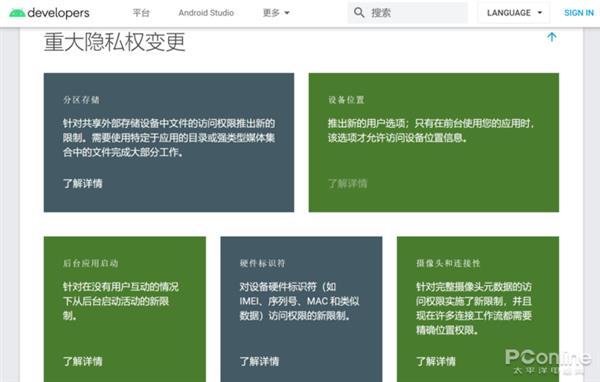Click 了解详情 in the 分区存储 card
Screen dimensions: 600x382
tap(83, 183)
